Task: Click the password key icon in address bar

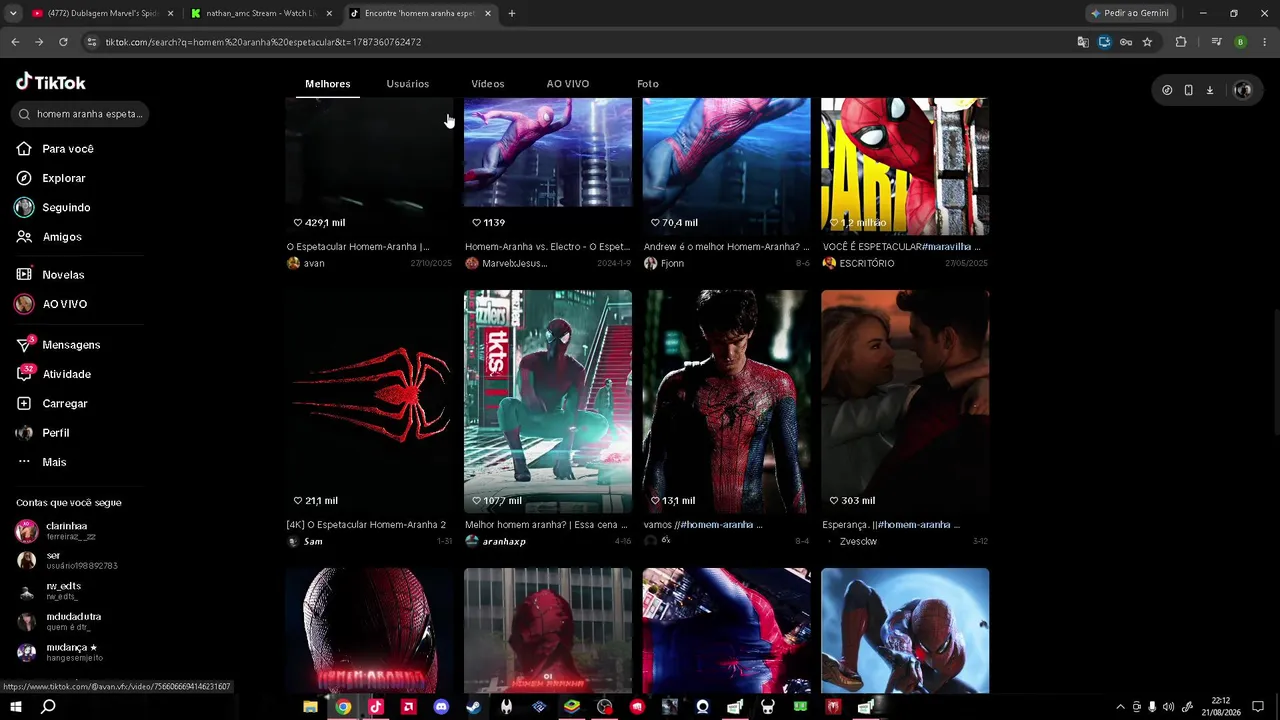Action: pyautogui.click(x=1126, y=42)
